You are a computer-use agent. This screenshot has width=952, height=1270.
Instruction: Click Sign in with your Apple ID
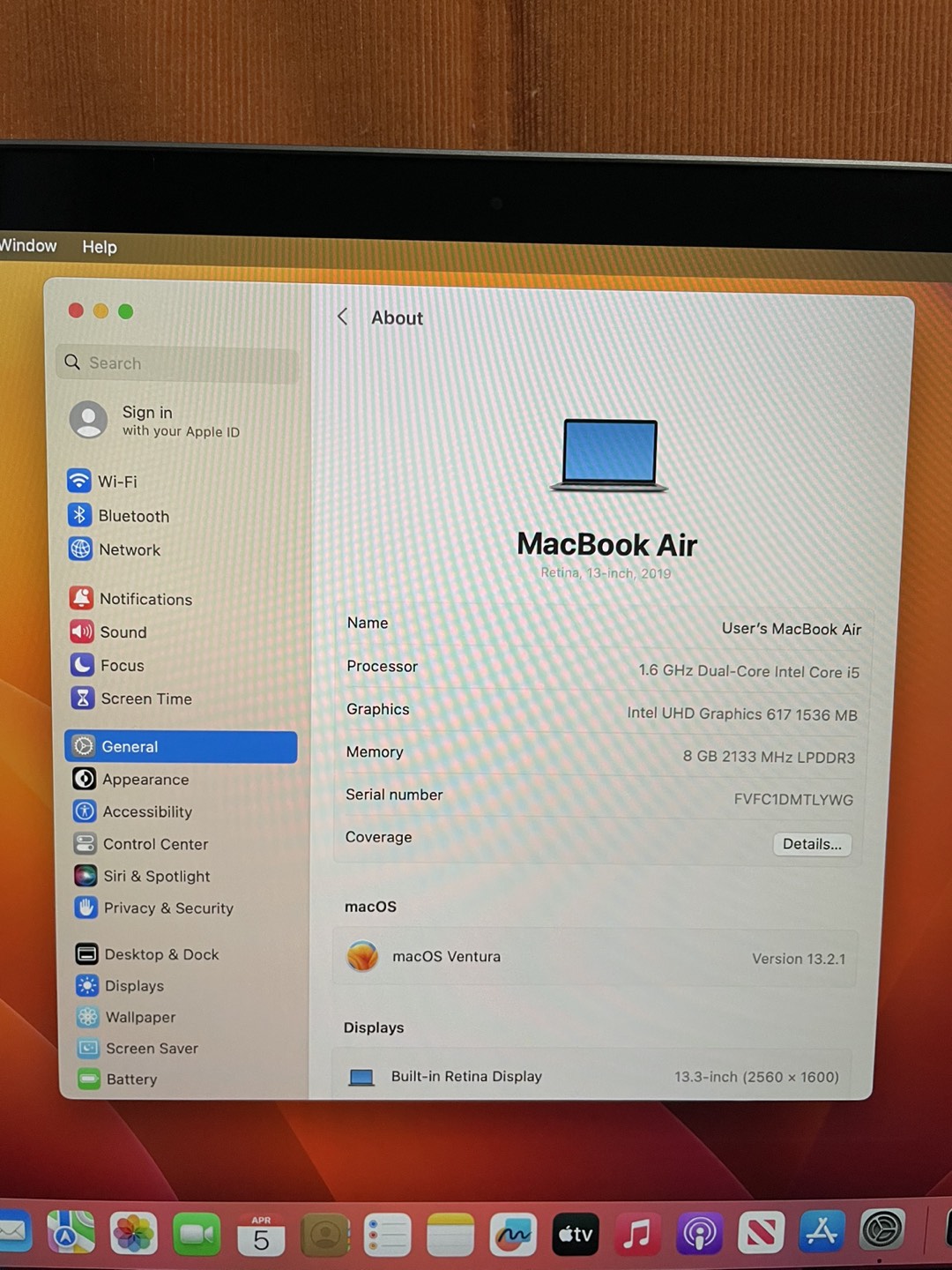pyautogui.click(x=148, y=421)
